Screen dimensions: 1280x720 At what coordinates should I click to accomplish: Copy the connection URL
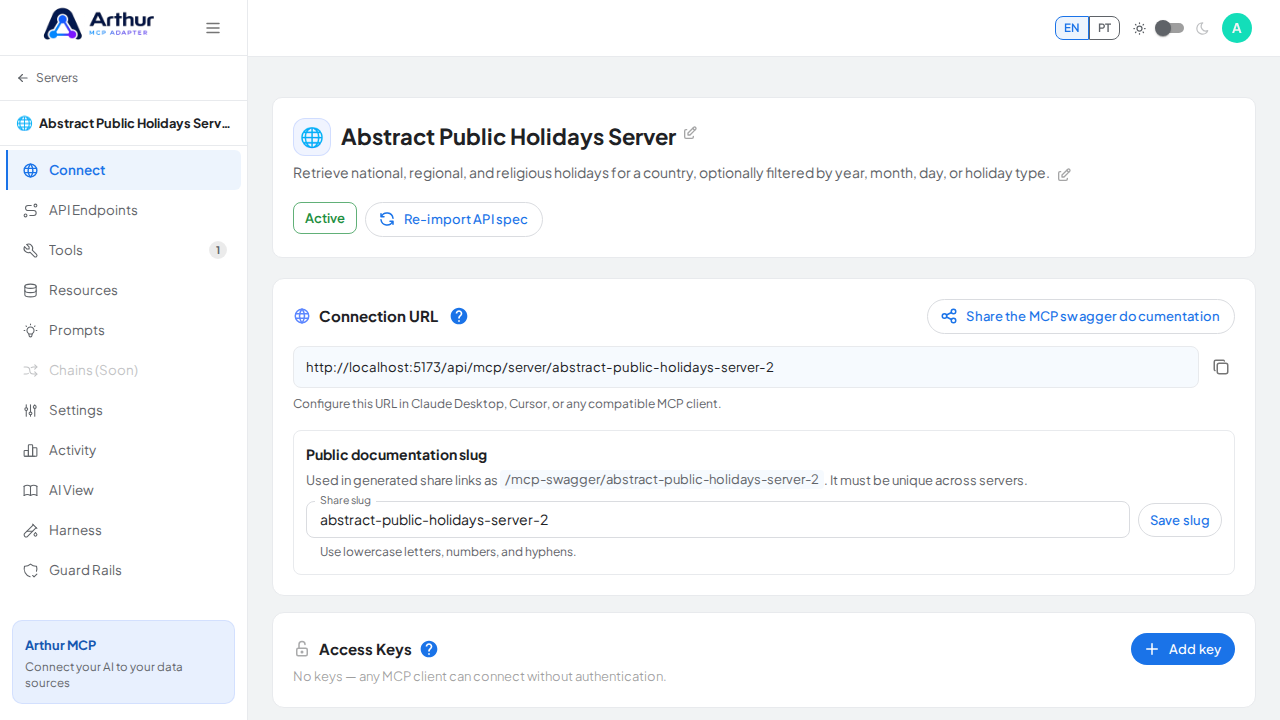click(x=1221, y=367)
